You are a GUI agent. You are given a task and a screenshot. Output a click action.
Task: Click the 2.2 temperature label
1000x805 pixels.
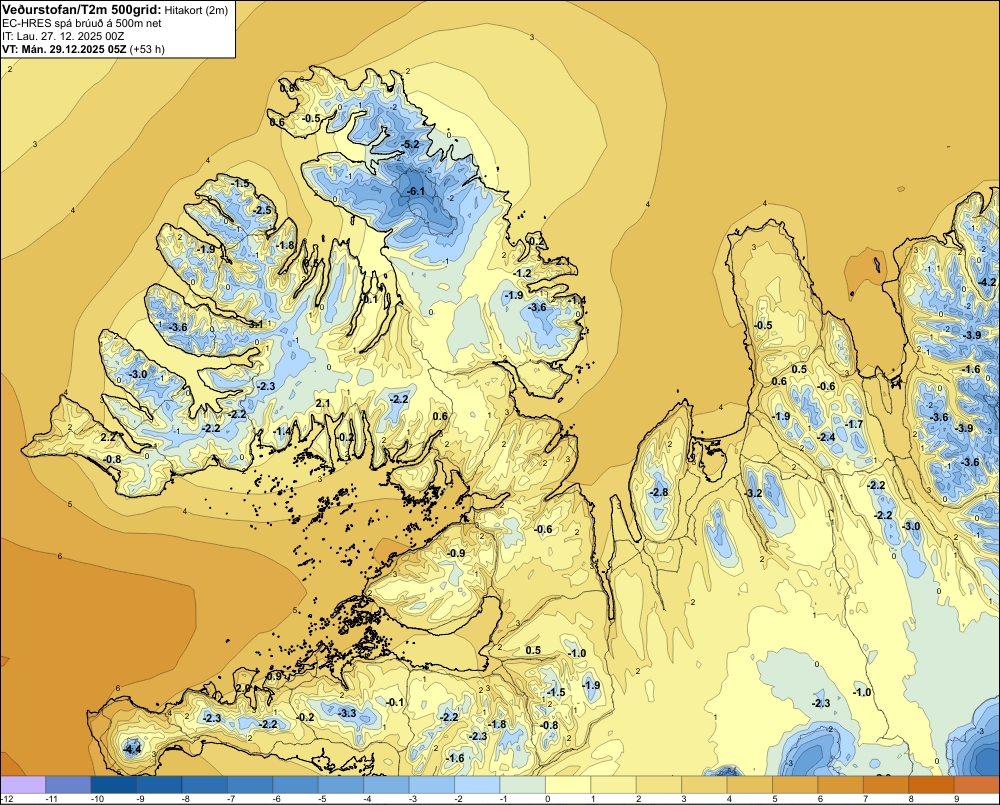coord(108,437)
